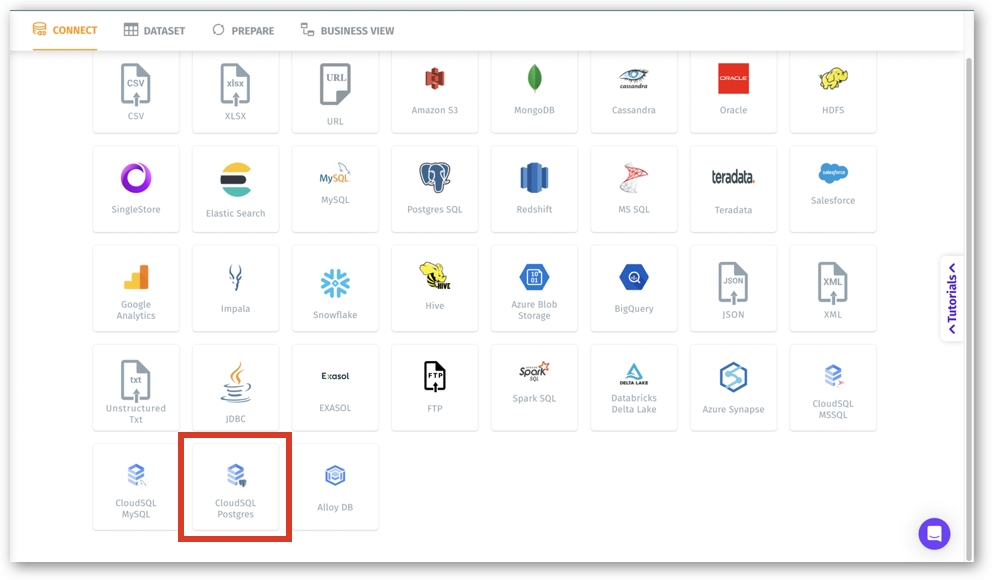Image resolution: width=992 pixels, height=580 pixels.
Task: Open the Business View tab
Action: 347,30
